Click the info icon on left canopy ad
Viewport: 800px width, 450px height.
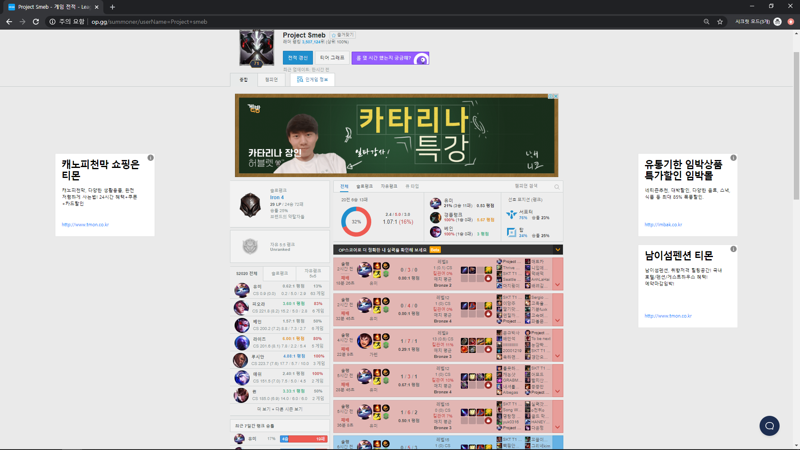pos(151,158)
